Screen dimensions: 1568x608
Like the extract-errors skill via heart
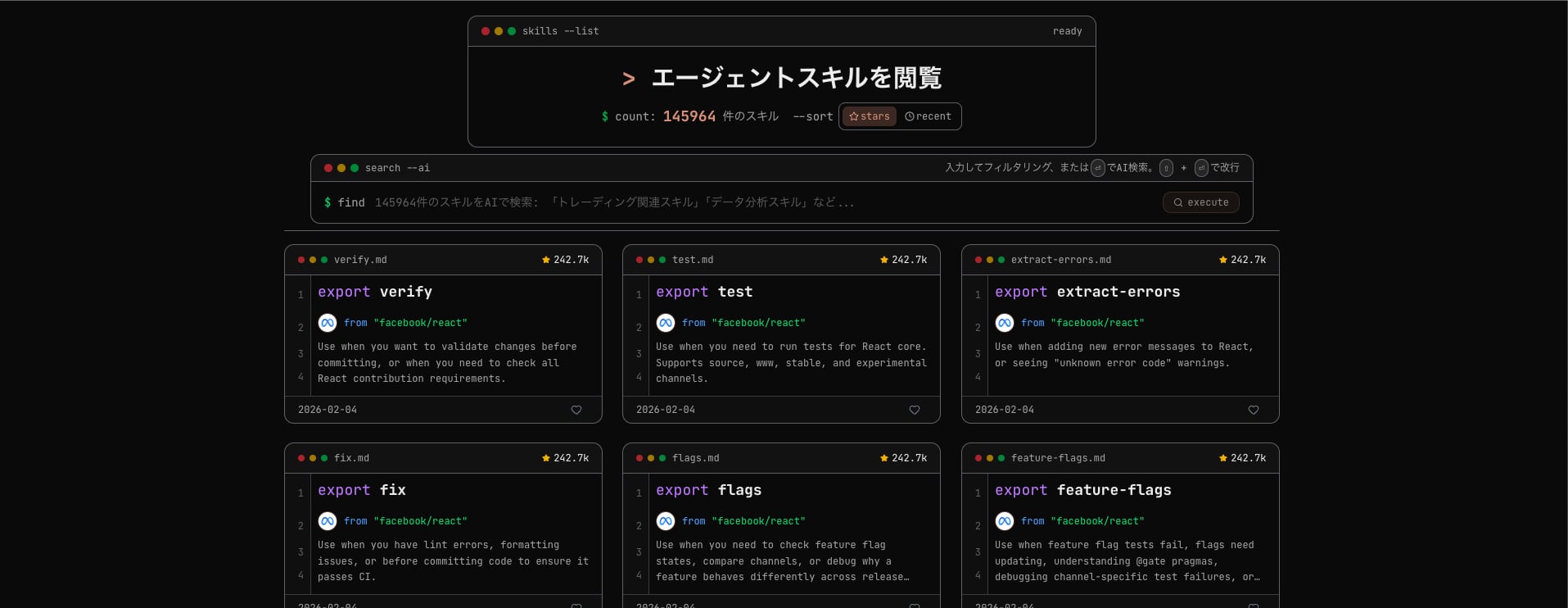[1254, 410]
